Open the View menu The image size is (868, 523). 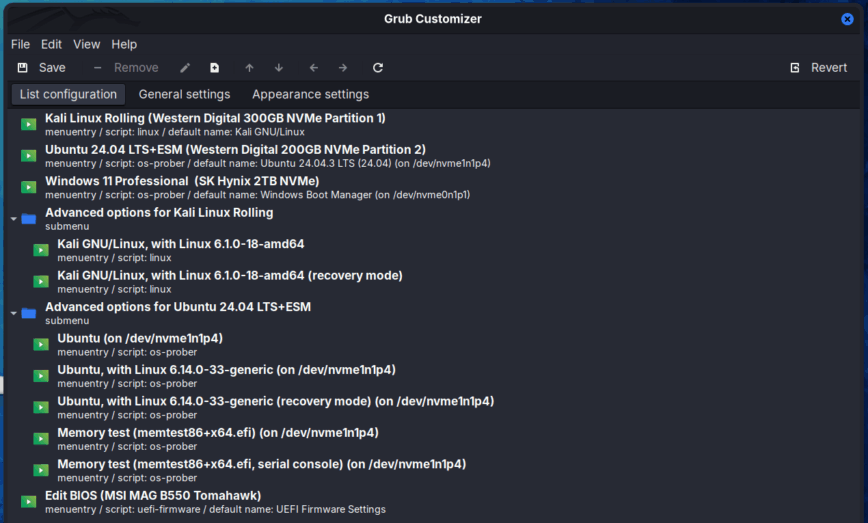tap(87, 44)
